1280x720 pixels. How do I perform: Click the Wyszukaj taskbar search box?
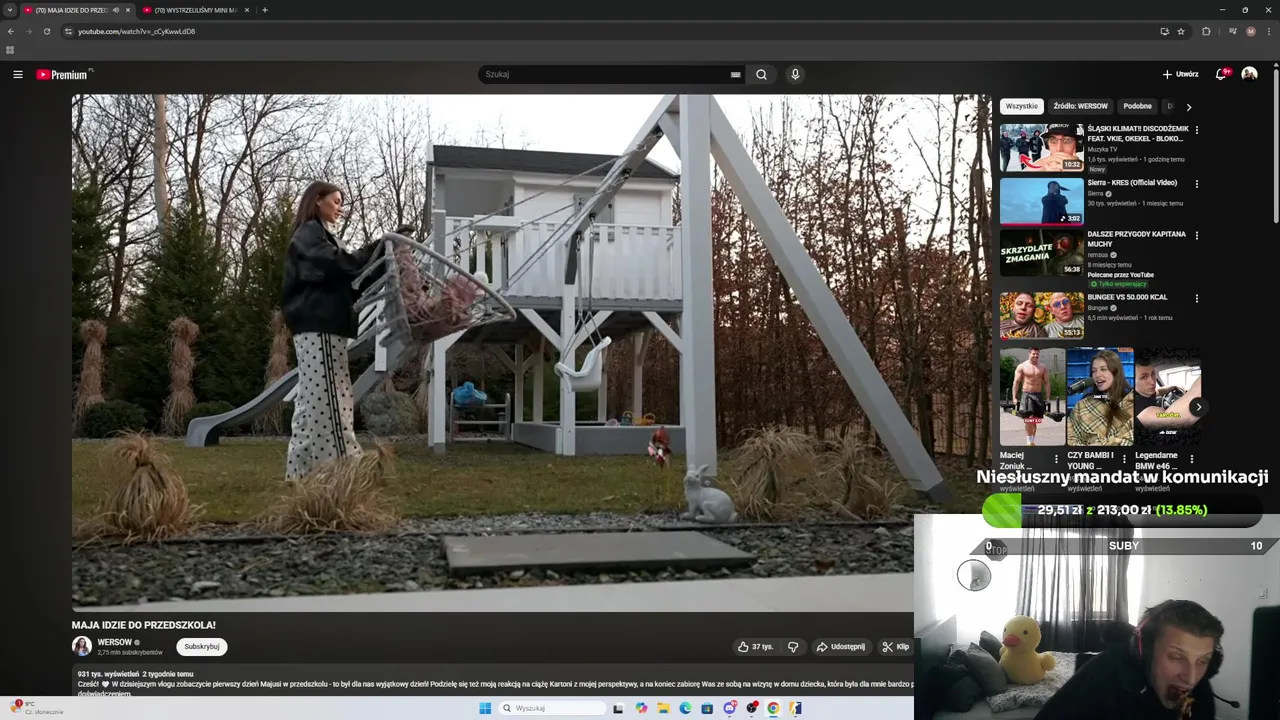[x=553, y=708]
